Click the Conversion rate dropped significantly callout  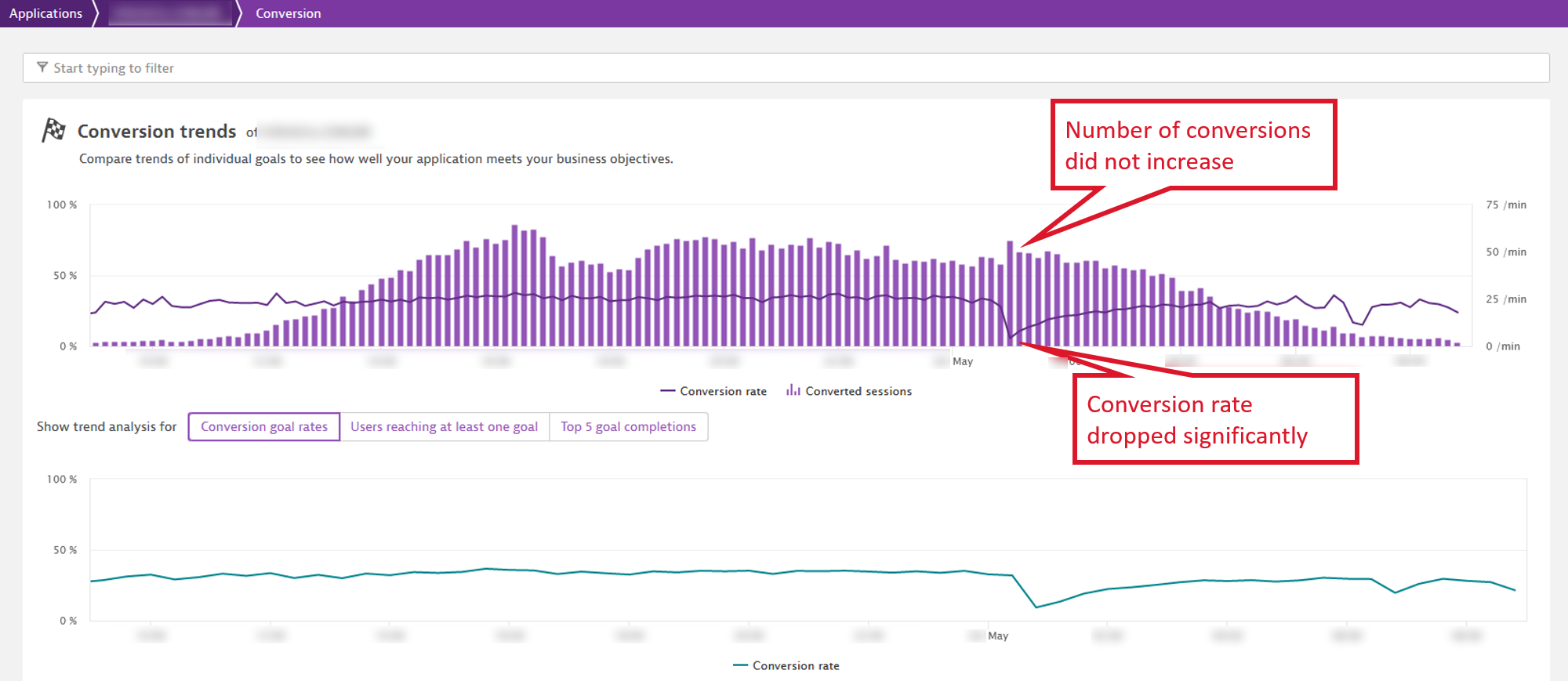[x=1214, y=419]
